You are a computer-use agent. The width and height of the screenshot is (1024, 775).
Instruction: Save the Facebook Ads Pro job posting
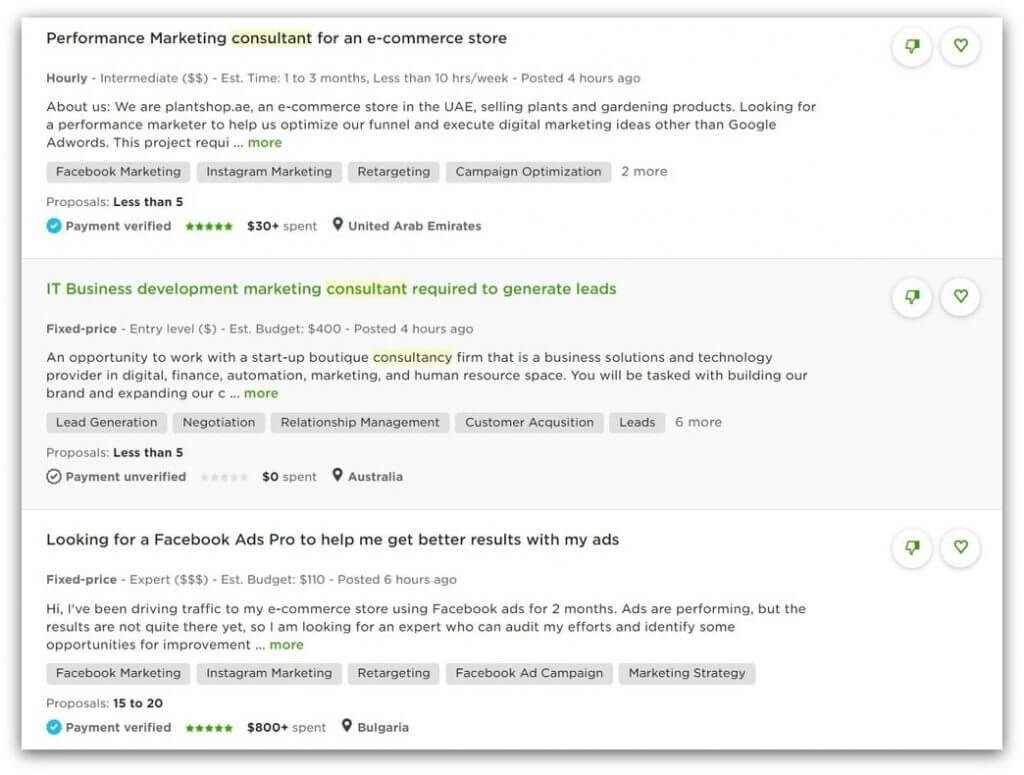[960, 548]
